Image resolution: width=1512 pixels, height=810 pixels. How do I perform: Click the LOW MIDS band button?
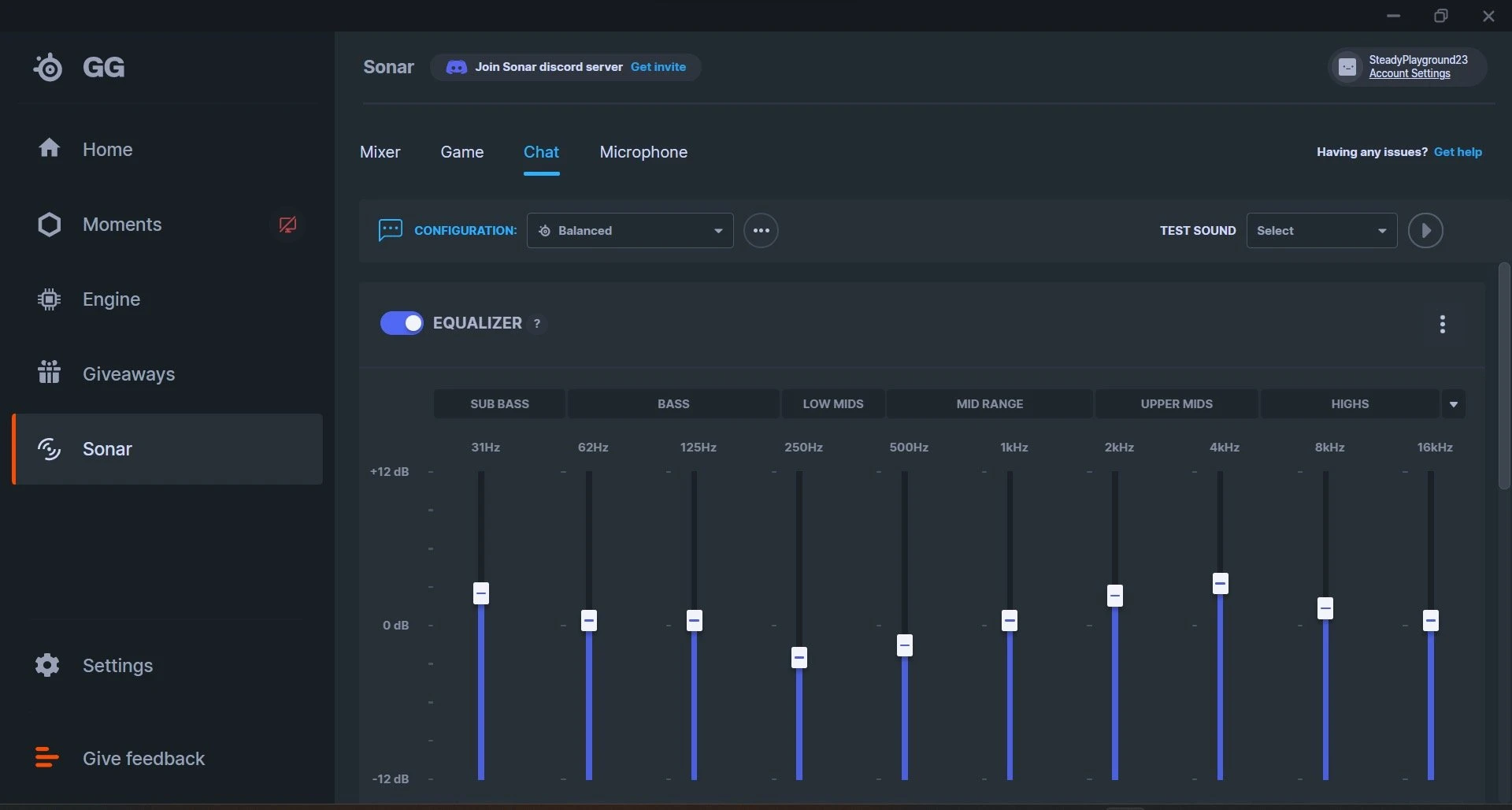click(x=833, y=403)
